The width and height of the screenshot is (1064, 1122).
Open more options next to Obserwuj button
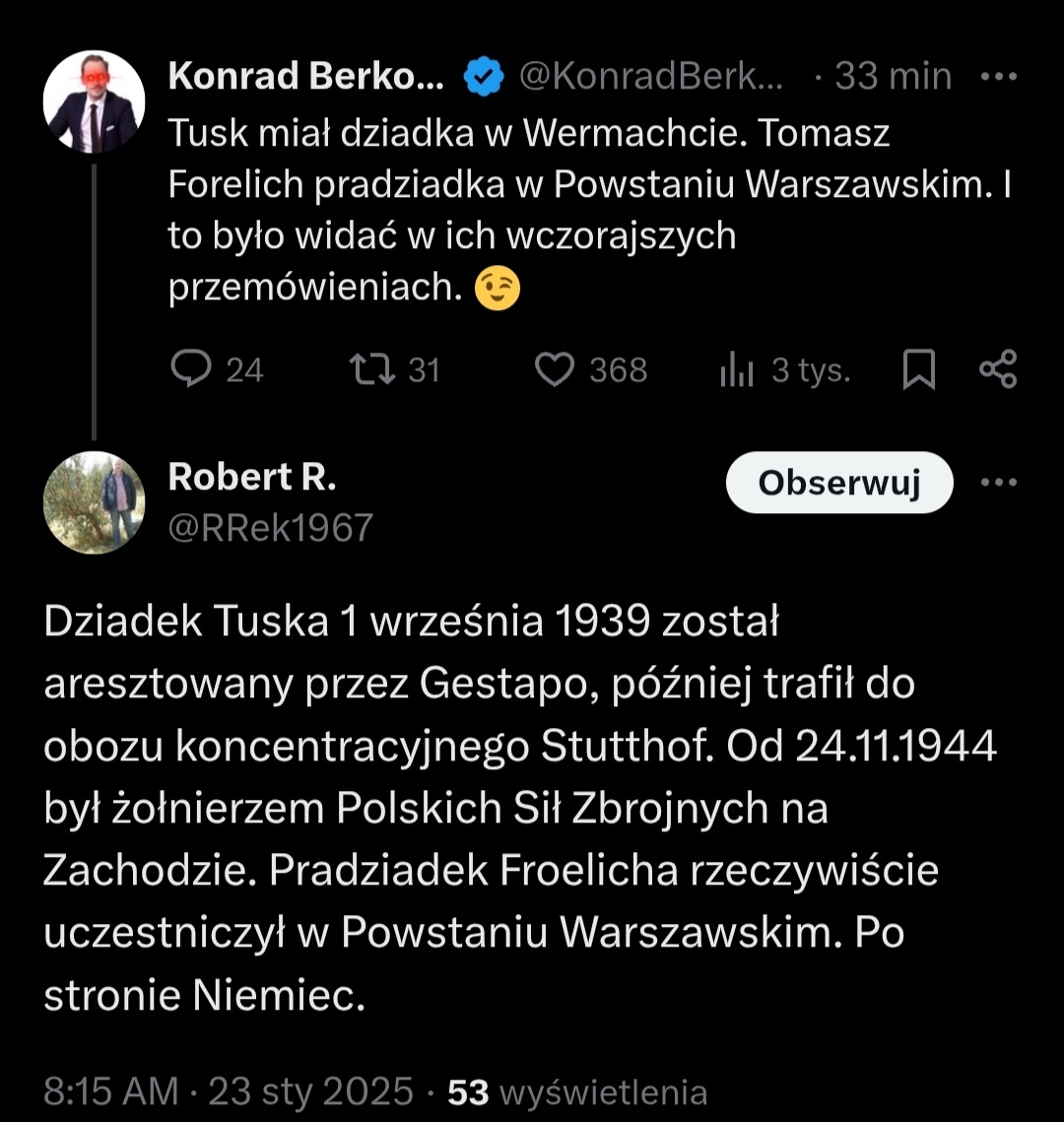click(999, 482)
